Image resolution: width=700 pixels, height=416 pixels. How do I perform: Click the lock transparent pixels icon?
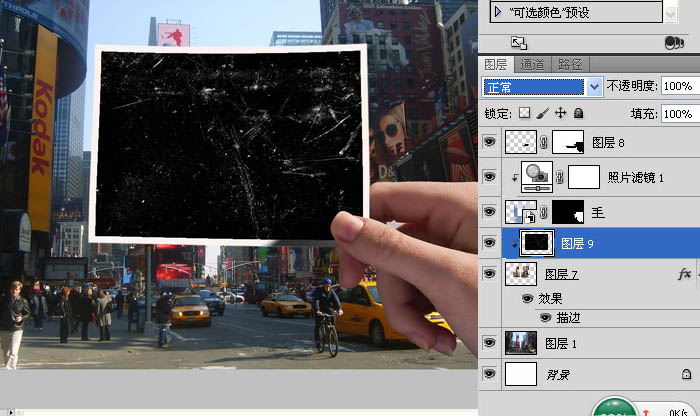(525, 113)
